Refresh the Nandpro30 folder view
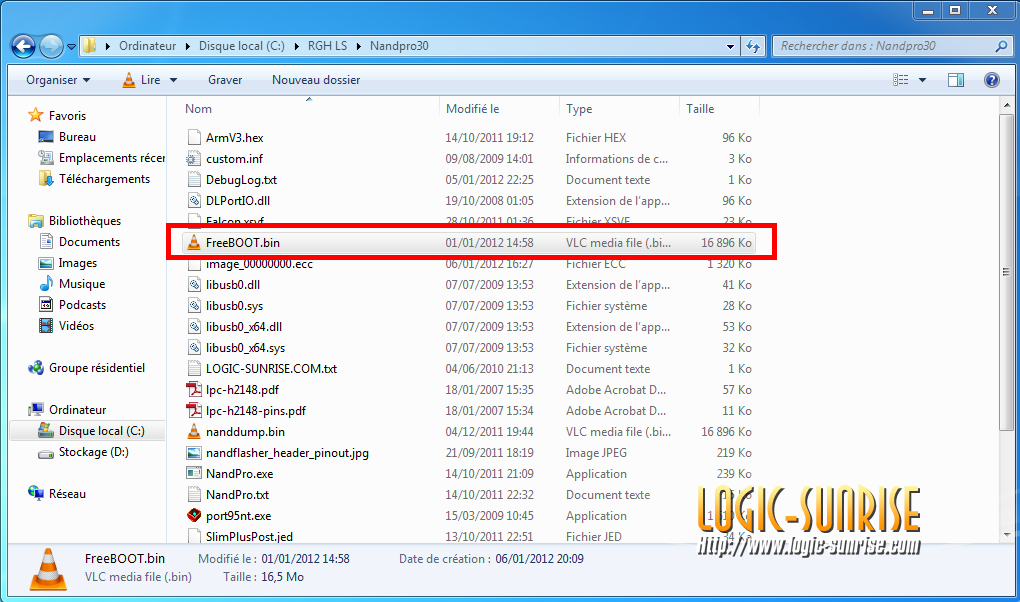Screen dimensions: 1020x602 [x=753, y=46]
